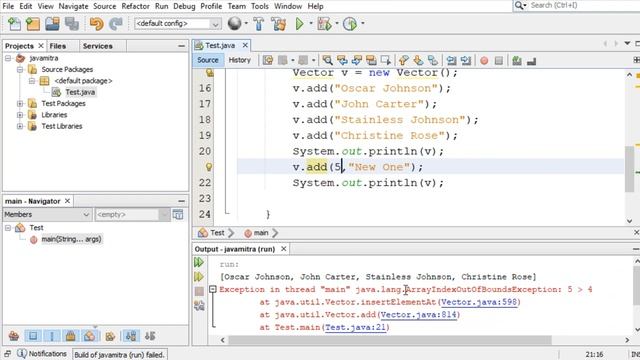The width and height of the screenshot is (640, 360).
Task: Toggle Sort by Source navigator button
Action: click(150, 336)
